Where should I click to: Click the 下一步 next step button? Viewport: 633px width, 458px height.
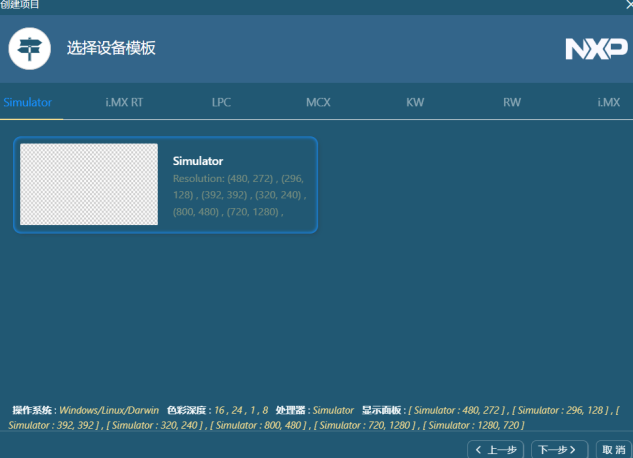click(560, 450)
